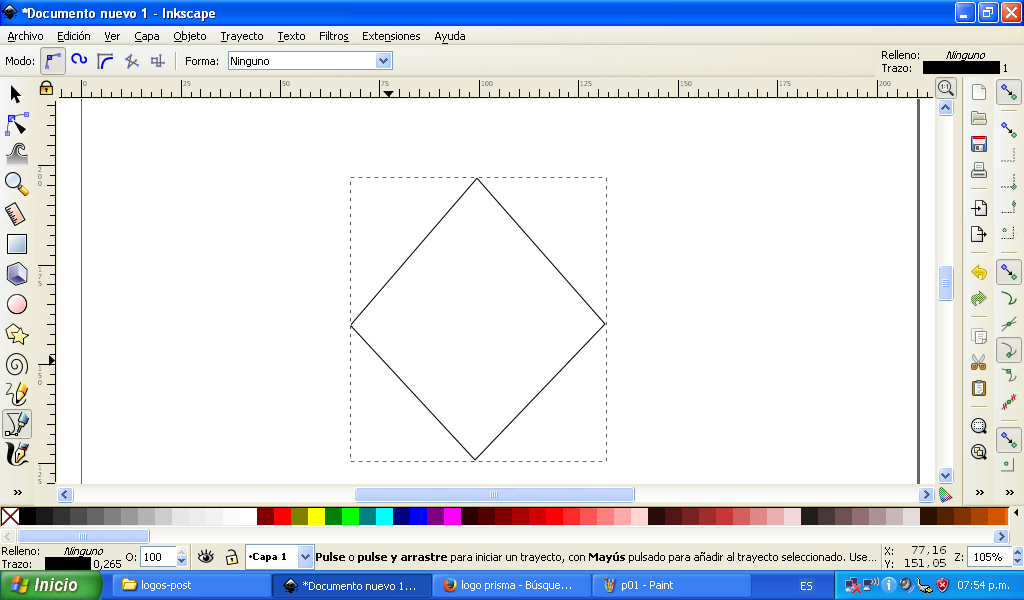Open the Filtros menu
The image size is (1024, 600).
[x=334, y=36]
